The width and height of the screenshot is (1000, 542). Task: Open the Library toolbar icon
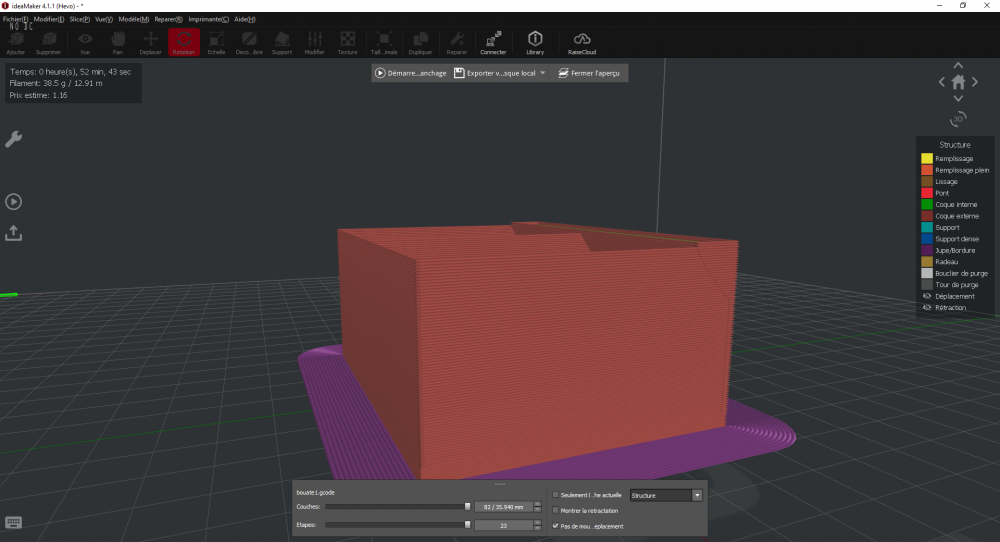(x=535, y=43)
